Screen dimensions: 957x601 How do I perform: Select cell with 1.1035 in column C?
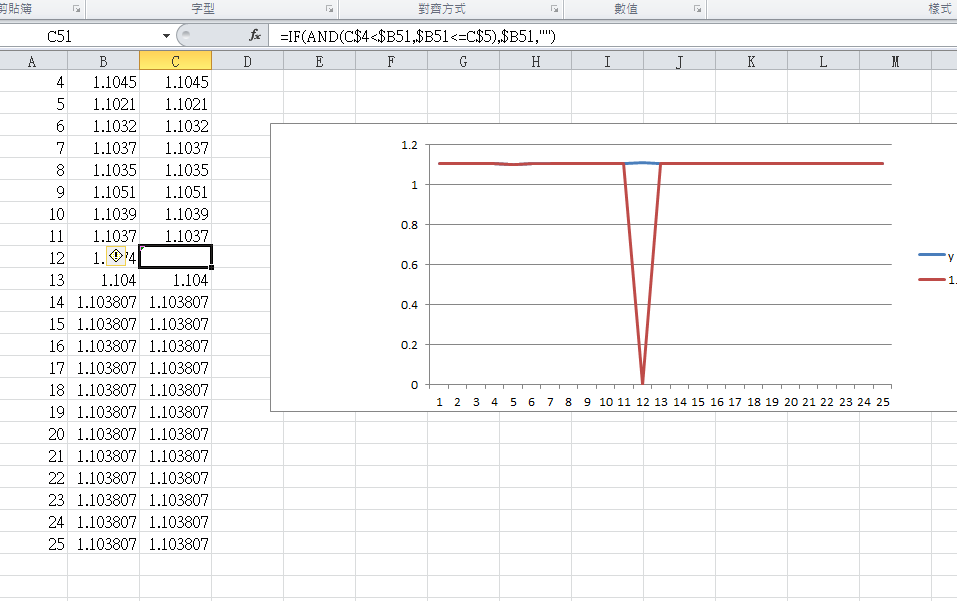click(175, 170)
